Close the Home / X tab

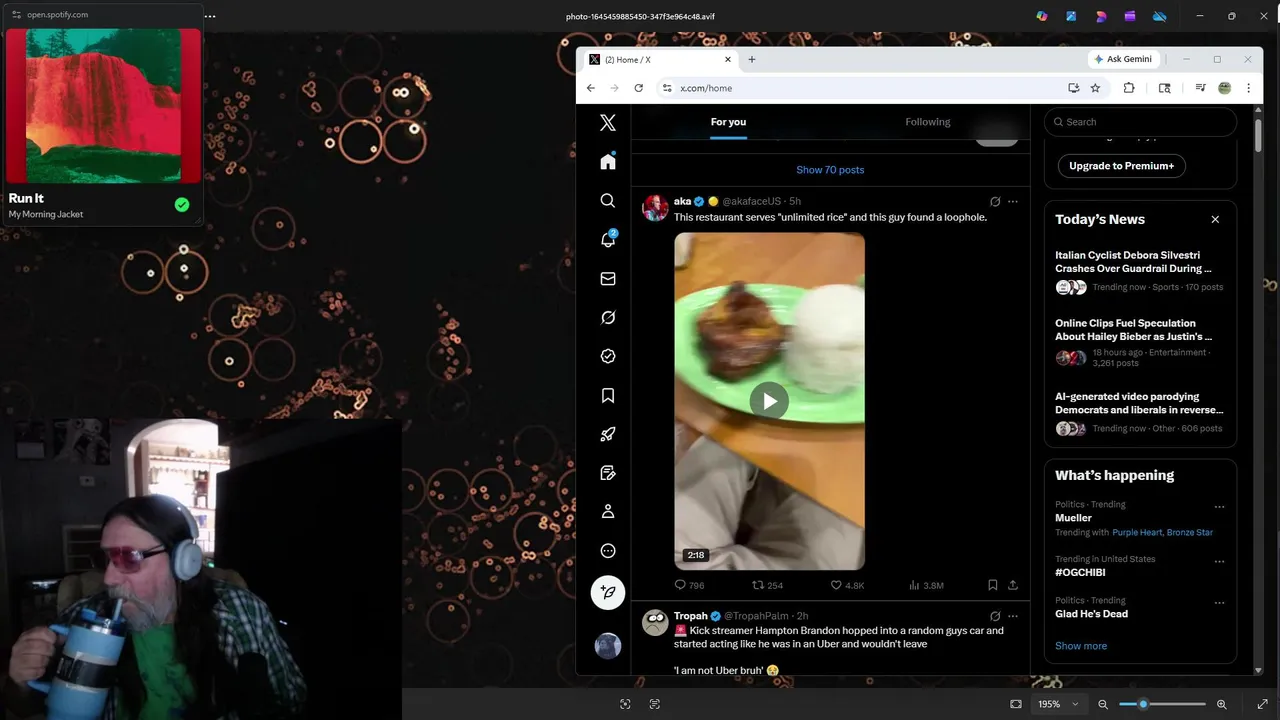point(728,59)
